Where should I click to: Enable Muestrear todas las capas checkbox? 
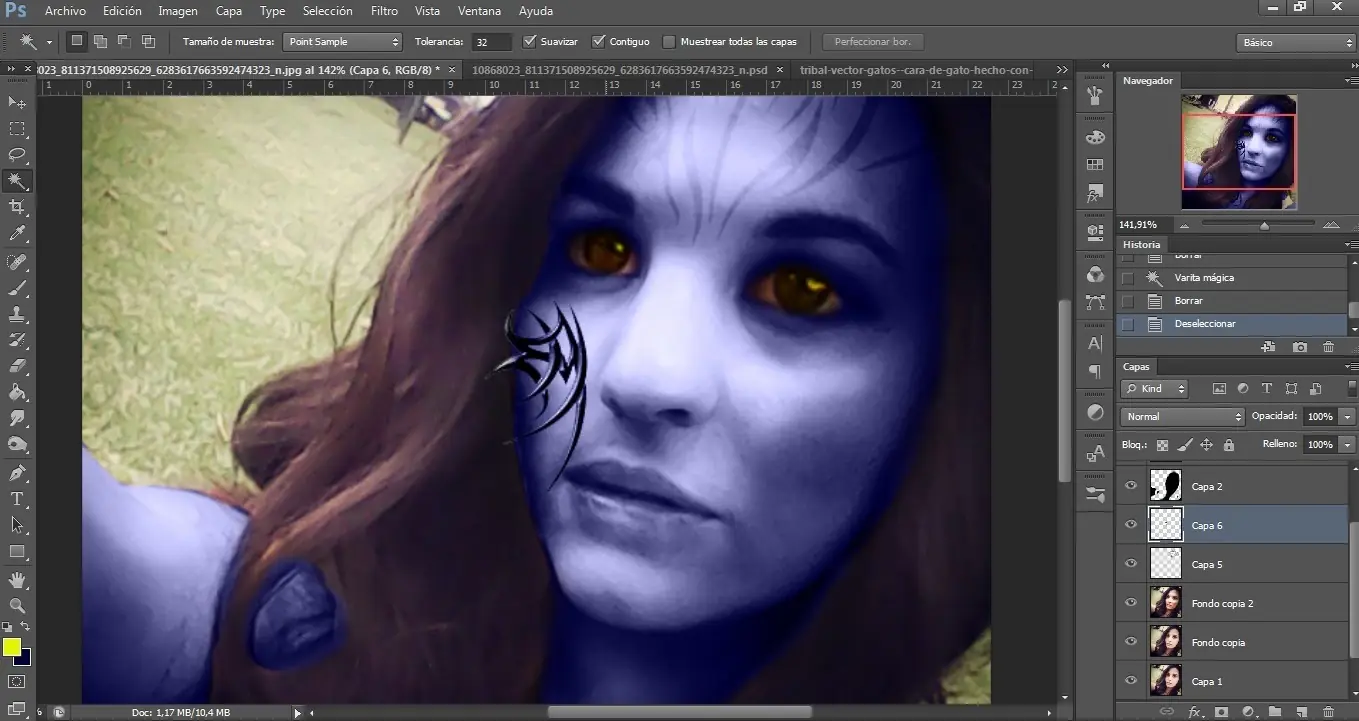pyautogui.click(x=668, y=41)
